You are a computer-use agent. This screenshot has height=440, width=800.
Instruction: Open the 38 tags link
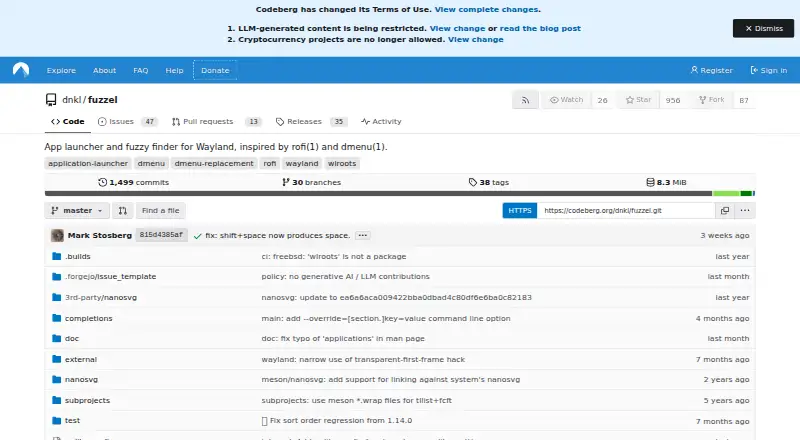pos(489,182)
